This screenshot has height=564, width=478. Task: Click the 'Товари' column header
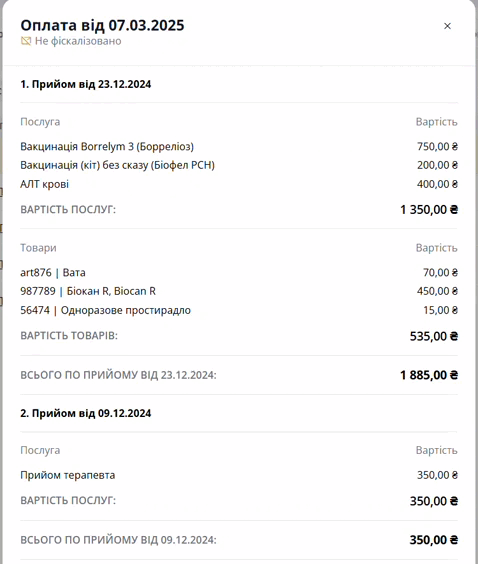click(38, 248)
